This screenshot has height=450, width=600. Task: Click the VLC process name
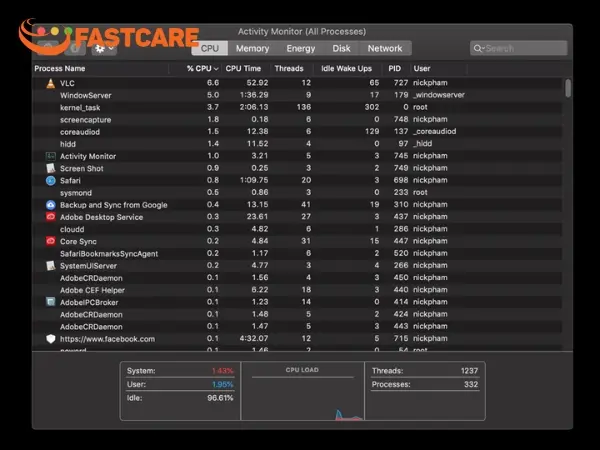[67, 83]
